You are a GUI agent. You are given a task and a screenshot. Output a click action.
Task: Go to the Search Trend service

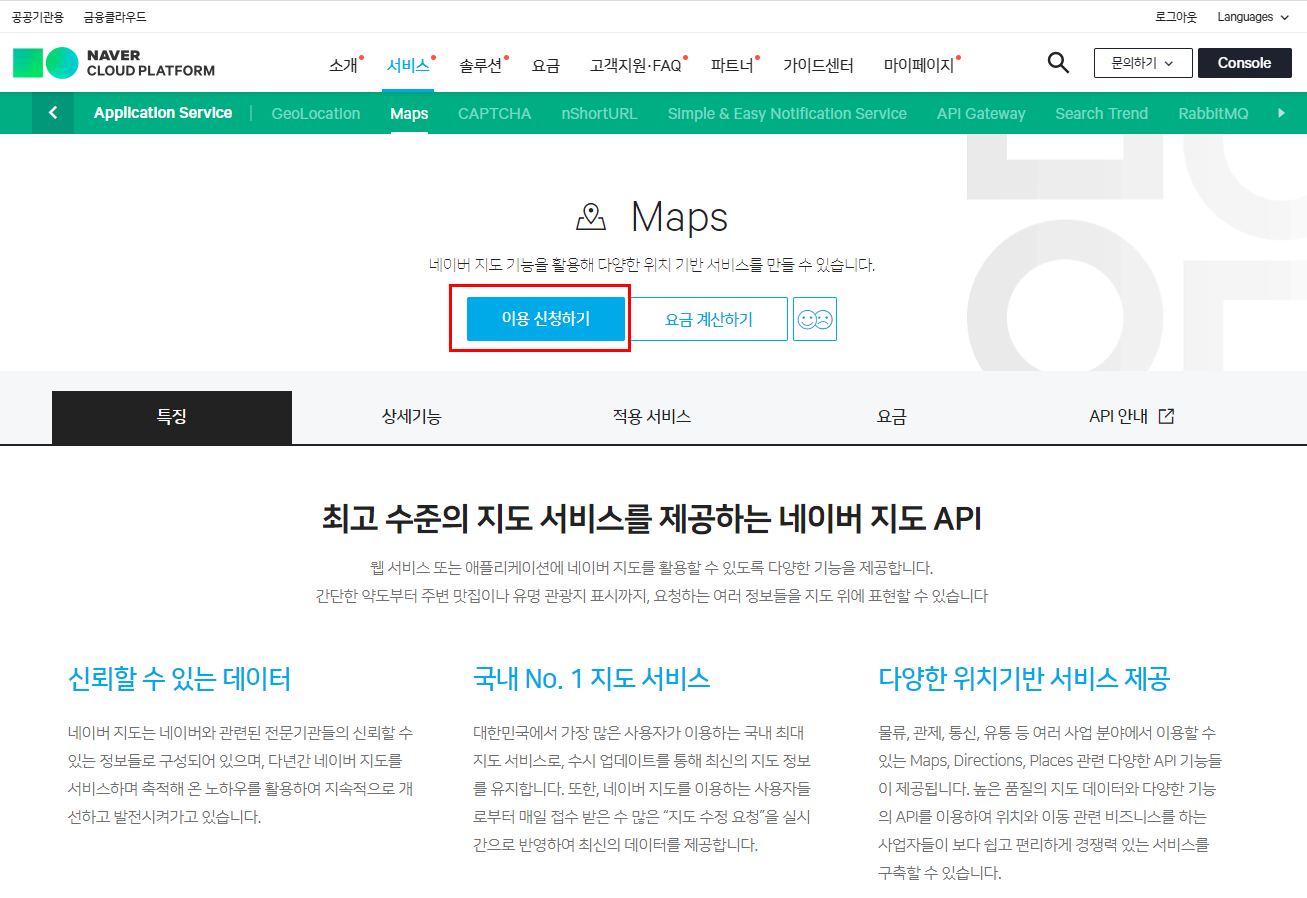point(1102,113)
